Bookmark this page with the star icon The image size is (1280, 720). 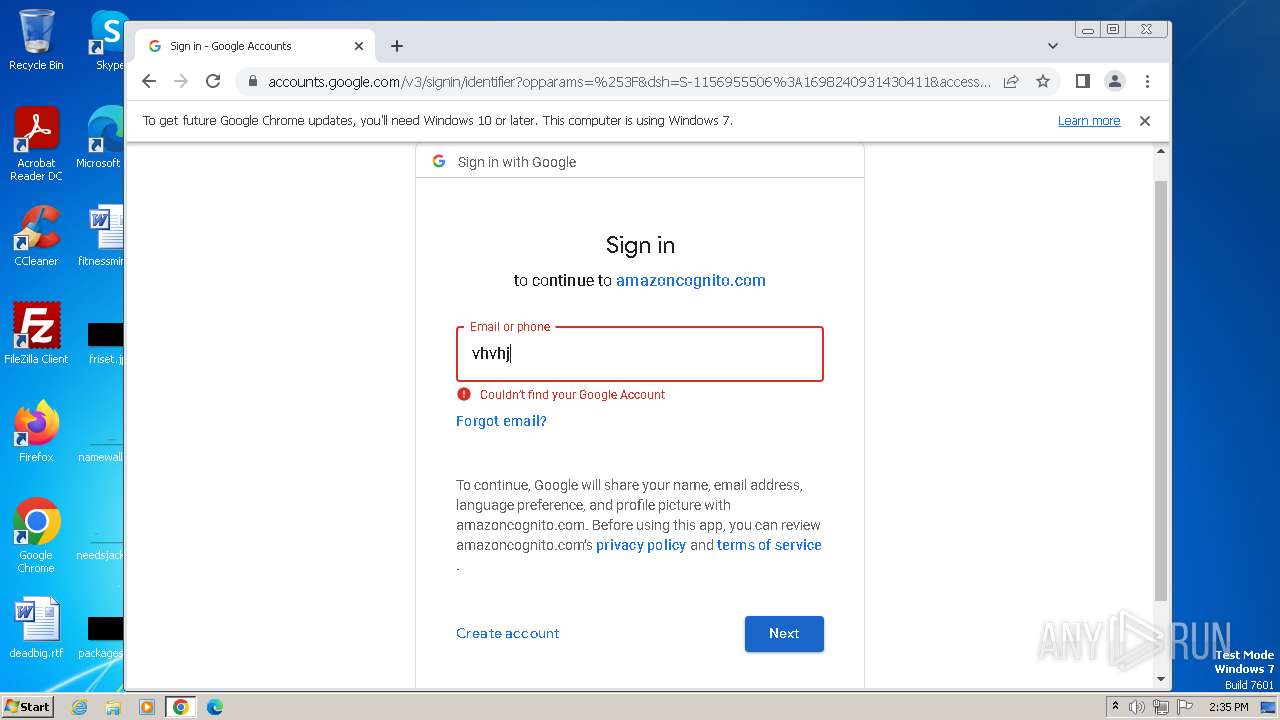(1043, 81)
